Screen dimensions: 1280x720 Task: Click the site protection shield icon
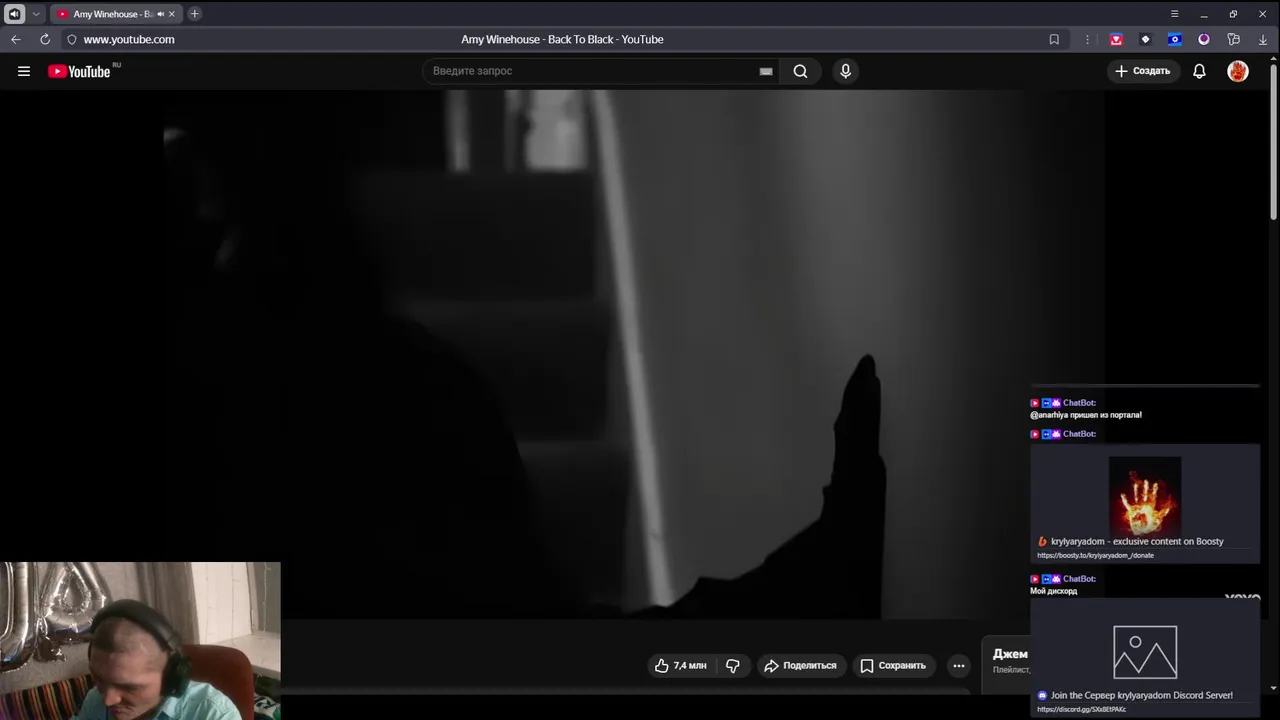71,39
